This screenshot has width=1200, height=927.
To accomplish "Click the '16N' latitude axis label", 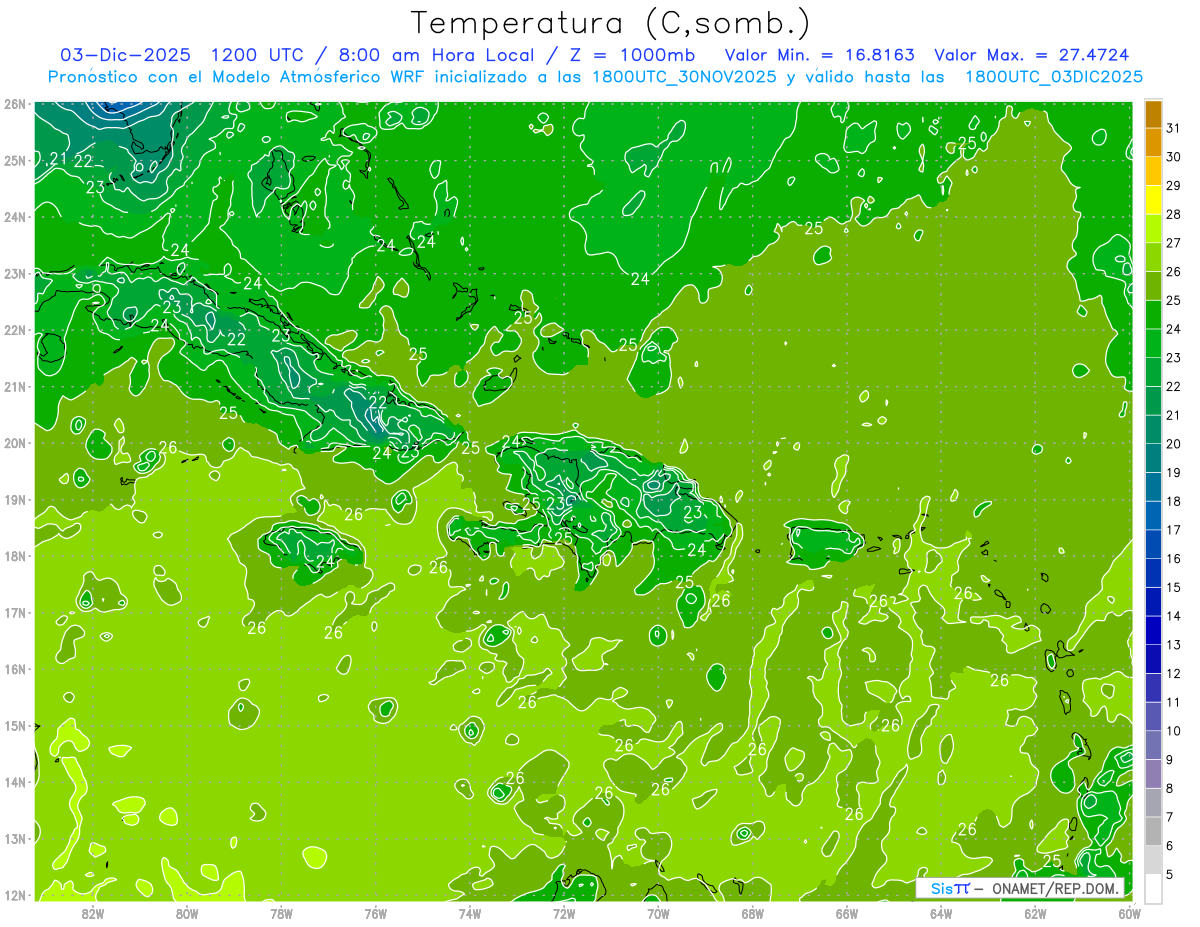I will 14,669.
